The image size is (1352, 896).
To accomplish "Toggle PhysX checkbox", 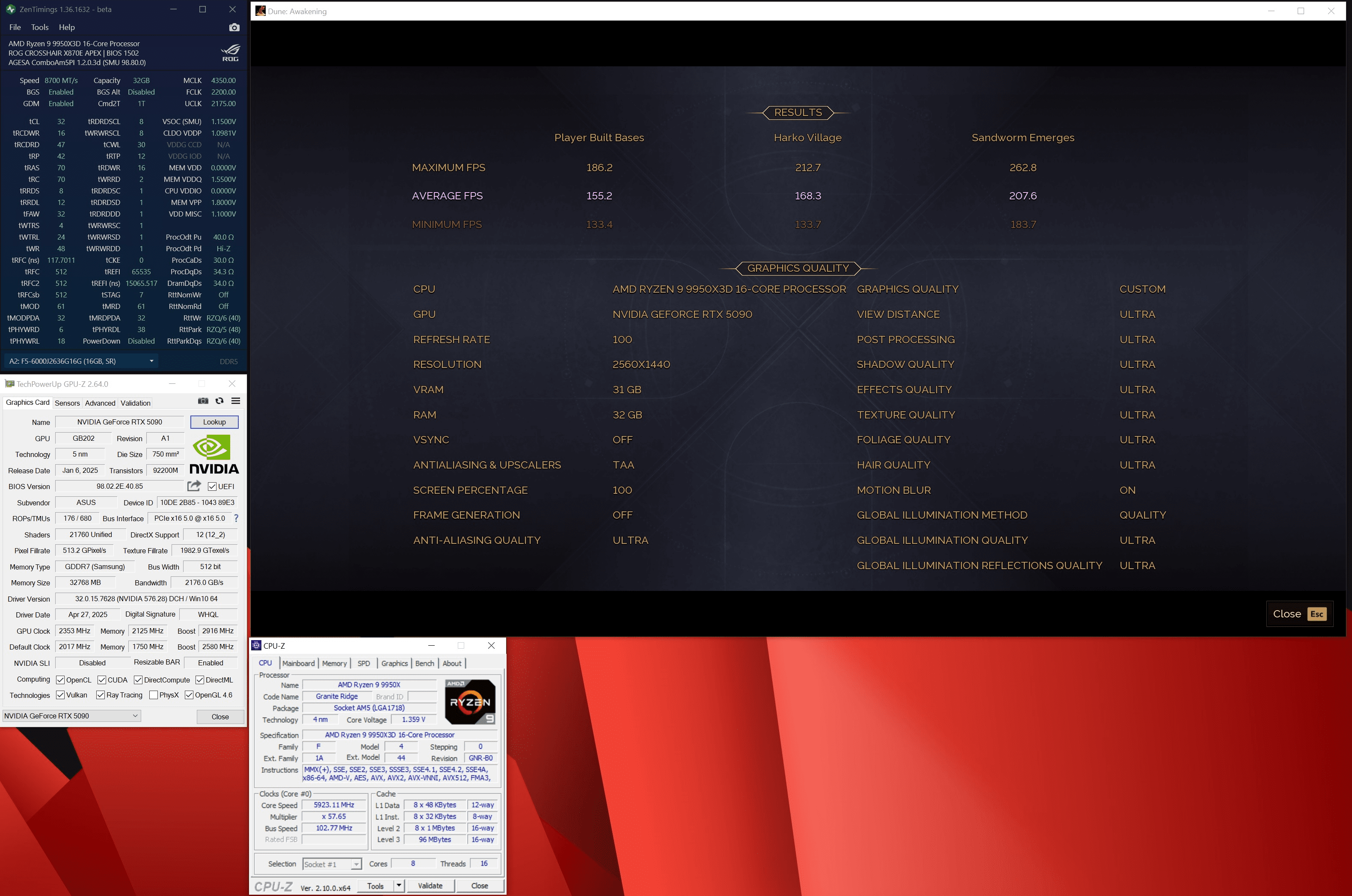I will coord(153,695).
